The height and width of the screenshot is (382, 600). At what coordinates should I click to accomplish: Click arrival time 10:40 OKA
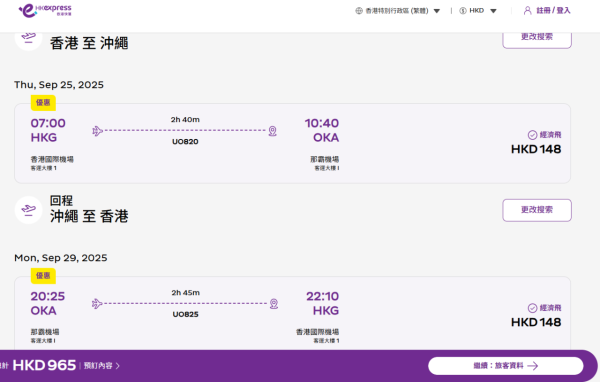click(322, 130)
